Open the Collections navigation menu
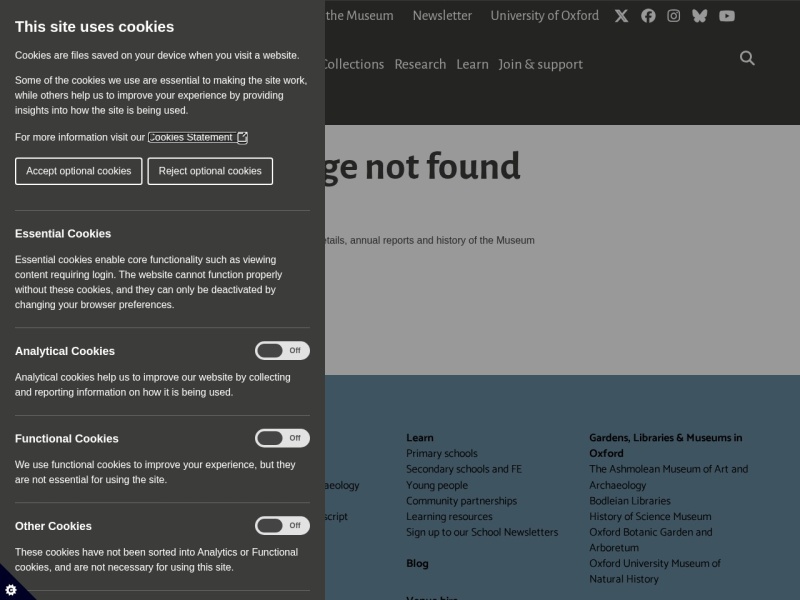Viewport: 800px width, 600px height. coord(354,64)
